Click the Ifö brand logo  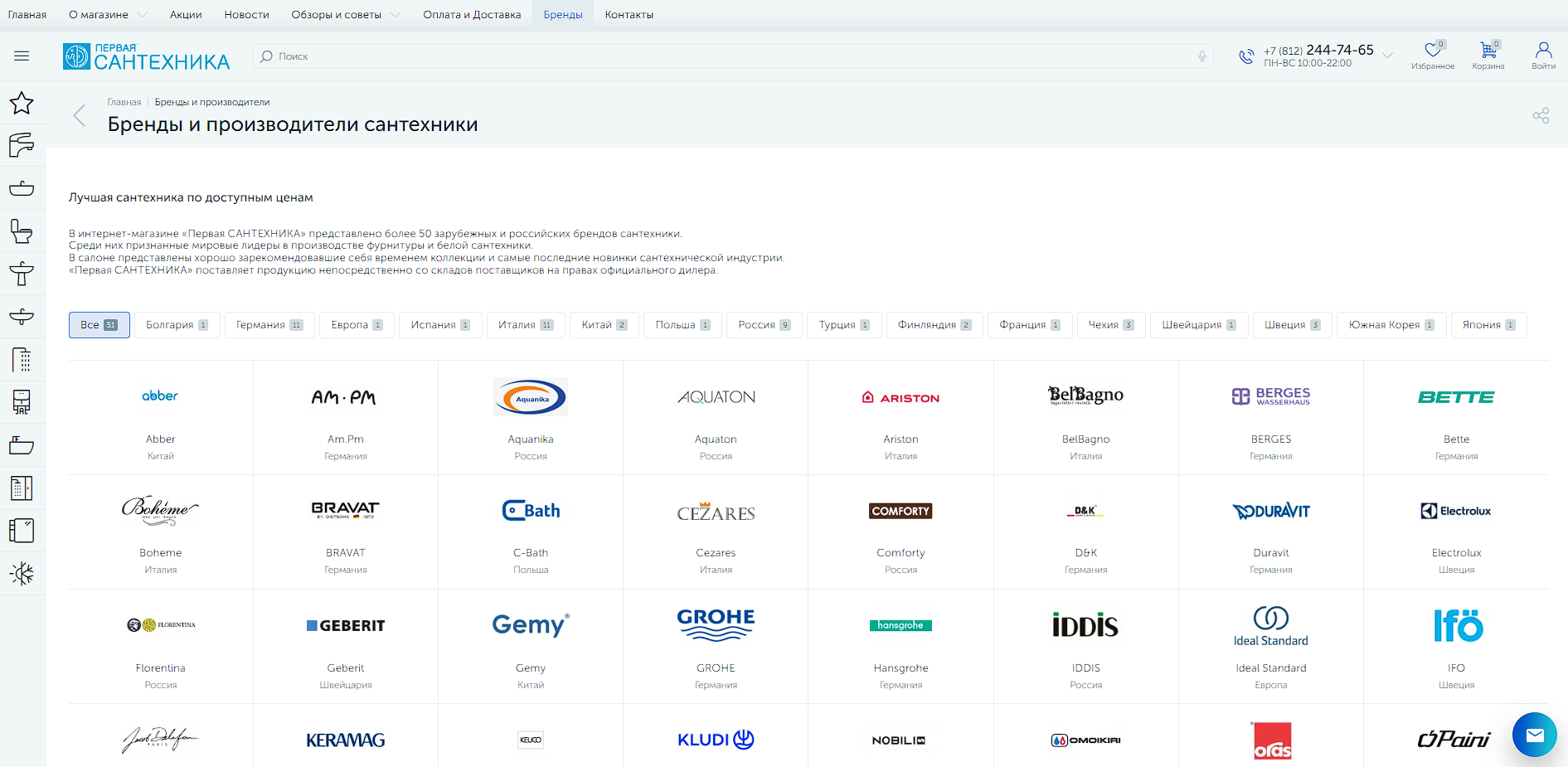[x=1459, y=625]
